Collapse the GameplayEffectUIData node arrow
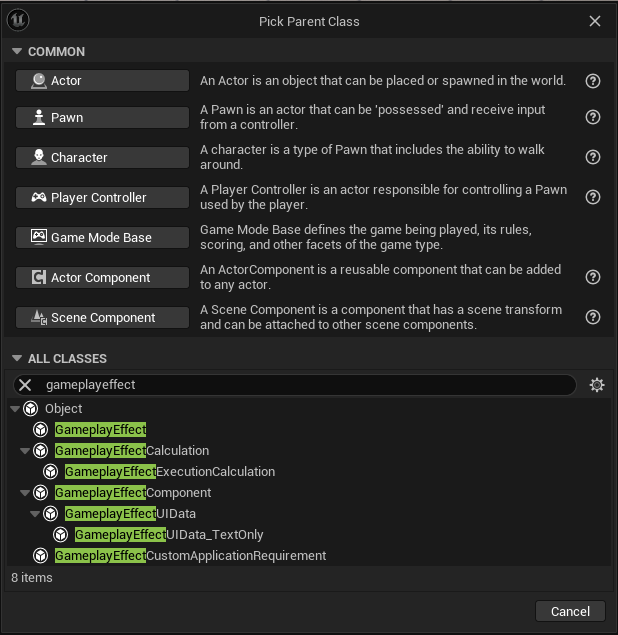This screenshot has height=635, width=618. 35,514
